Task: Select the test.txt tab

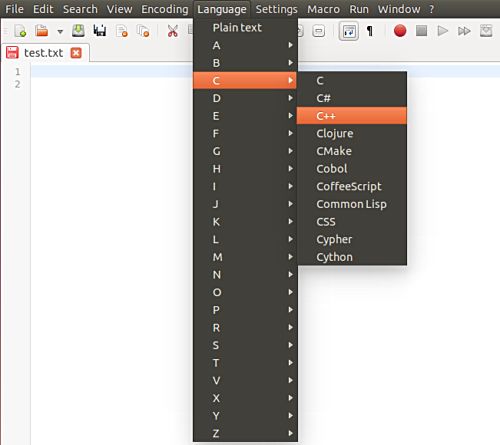Action: tap(45, 53)
